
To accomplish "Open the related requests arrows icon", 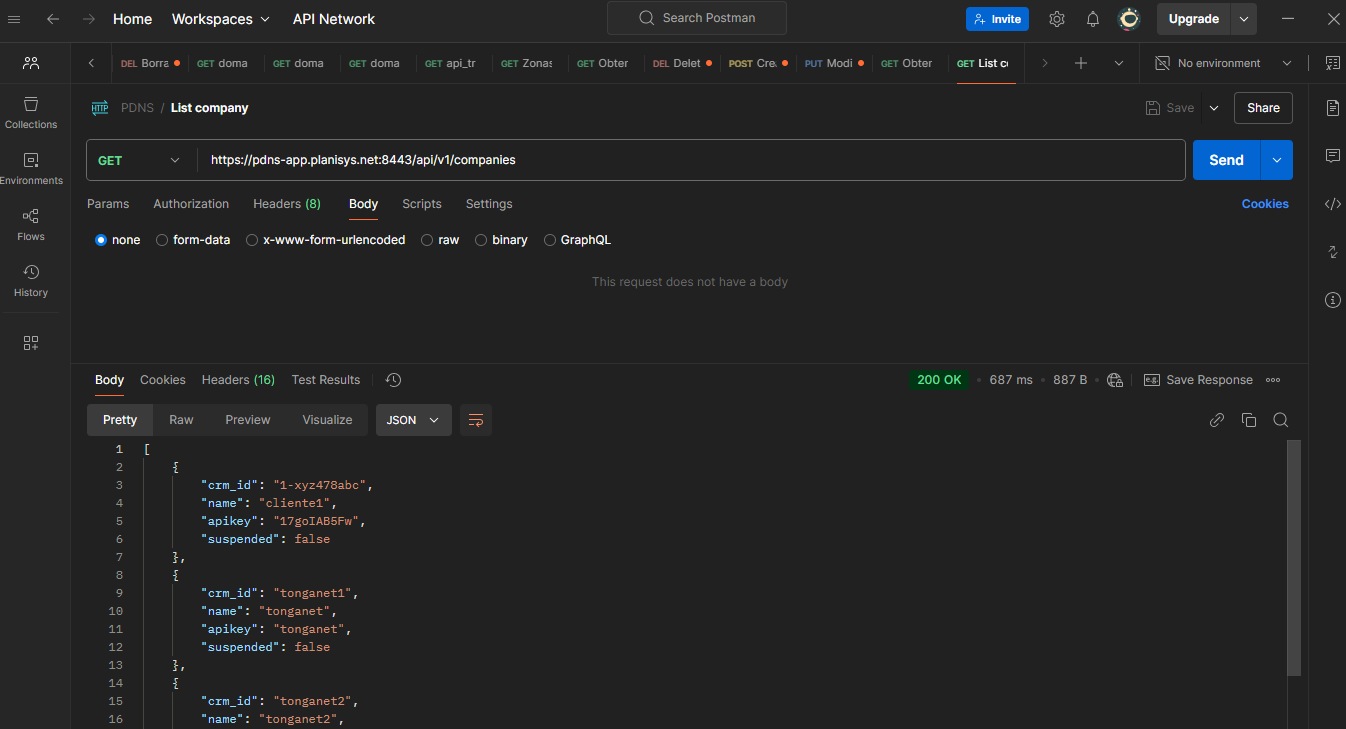I will coord(1333,252).
